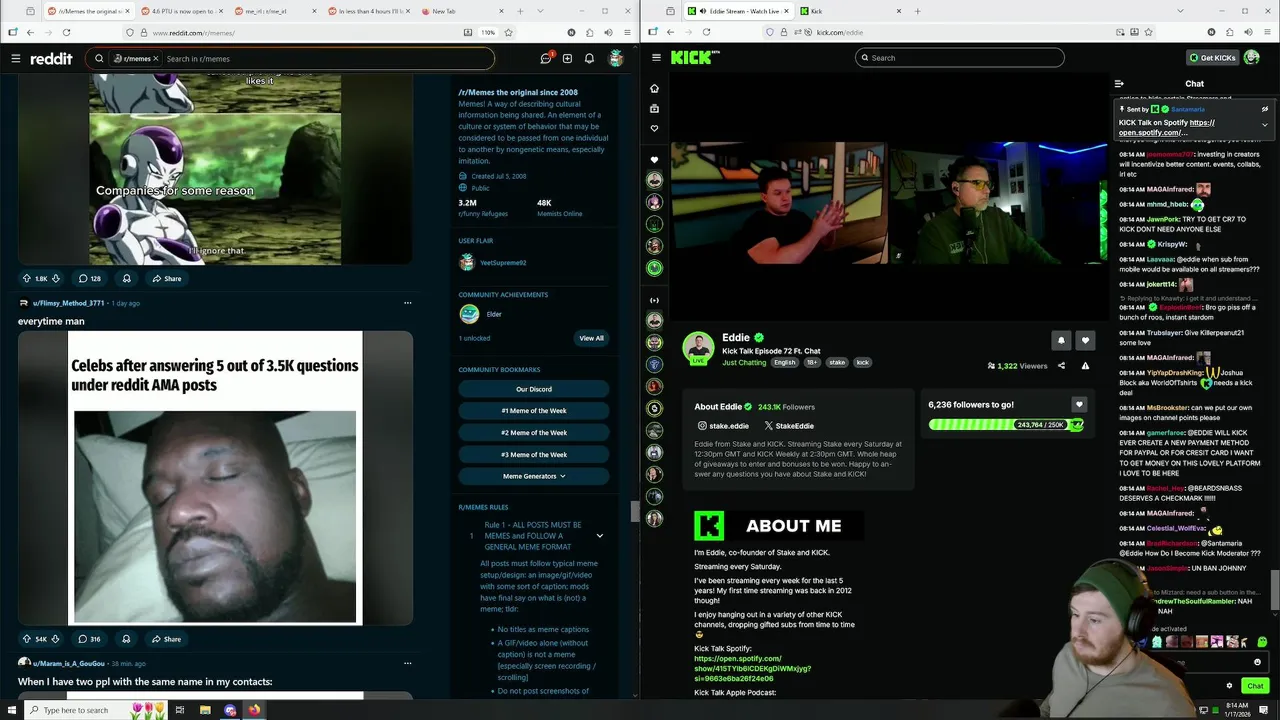Give an award to the Frieza post

(126, 278)
